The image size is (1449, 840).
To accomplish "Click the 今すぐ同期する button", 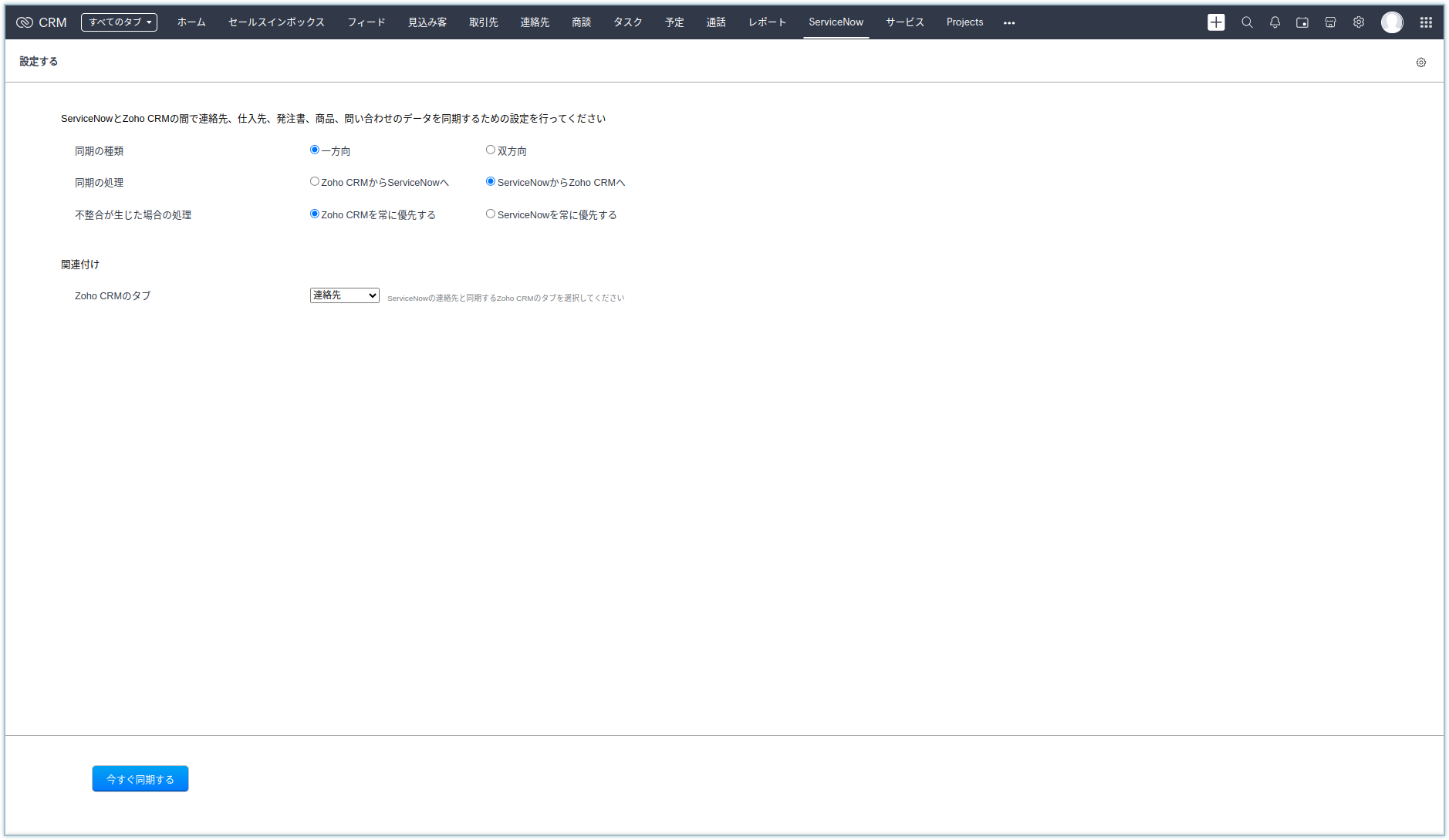I will pos(140,779).
